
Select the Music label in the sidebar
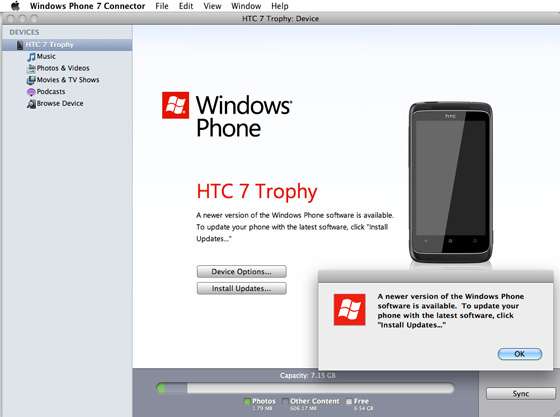46,56
